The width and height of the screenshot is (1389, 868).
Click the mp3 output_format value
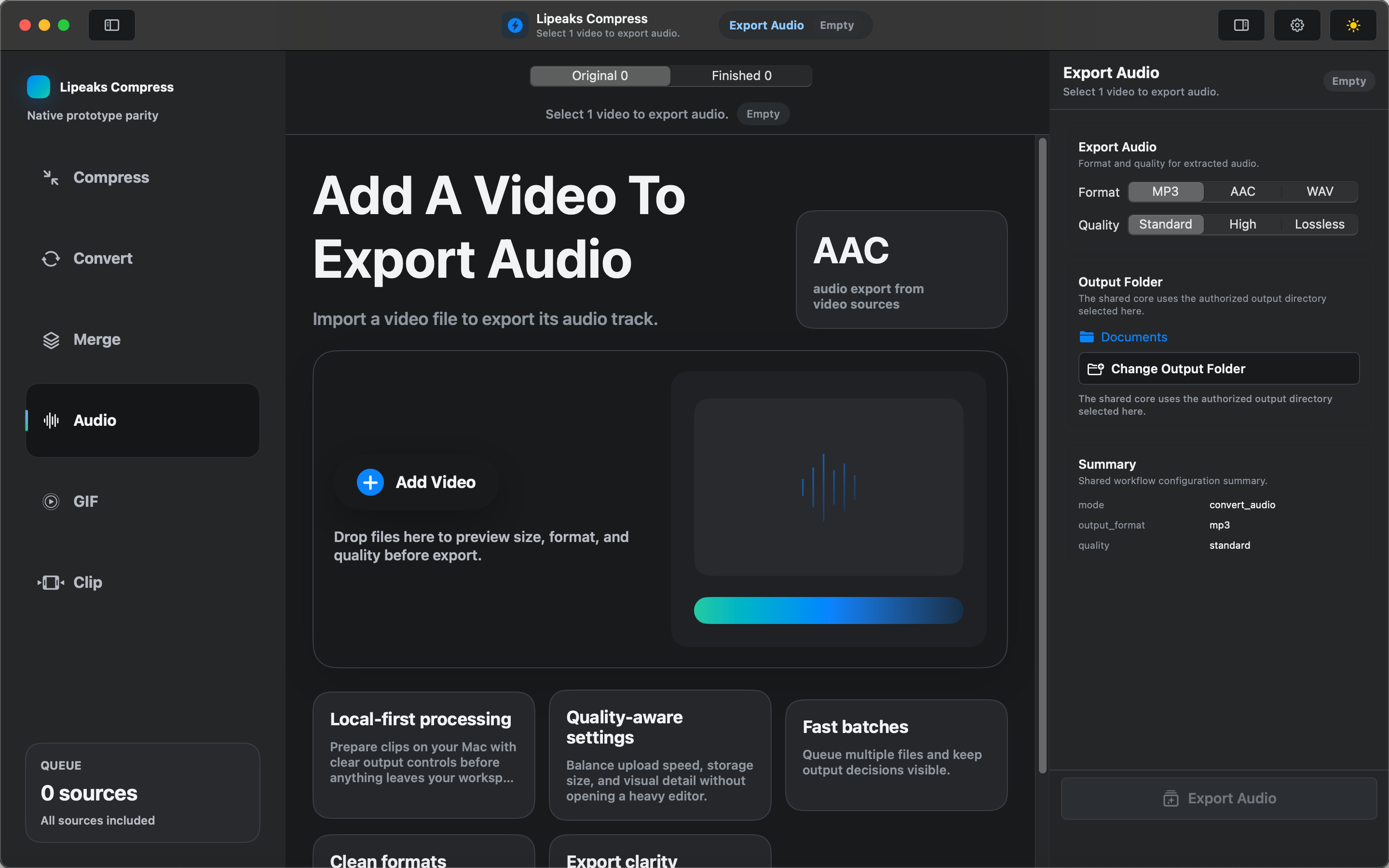[x=1220, y=525]
